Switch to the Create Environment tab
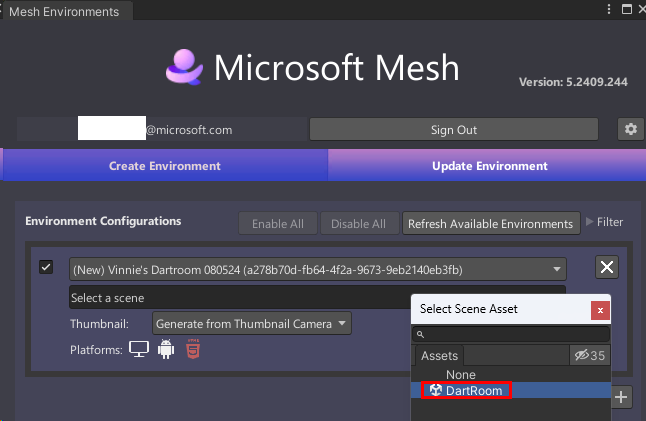 [165, 166]
